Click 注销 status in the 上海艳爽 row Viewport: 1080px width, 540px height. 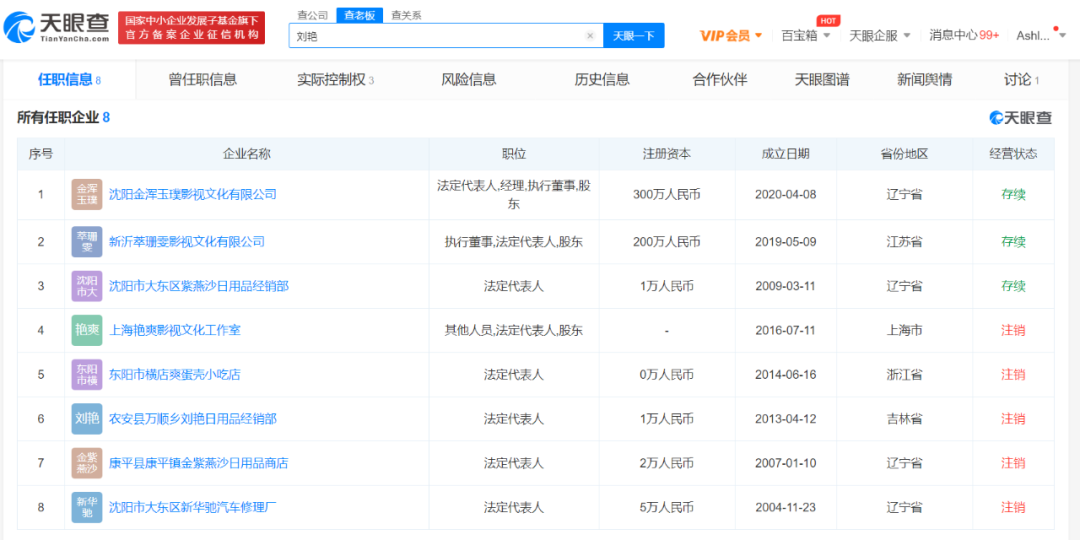pos(1013,331)
